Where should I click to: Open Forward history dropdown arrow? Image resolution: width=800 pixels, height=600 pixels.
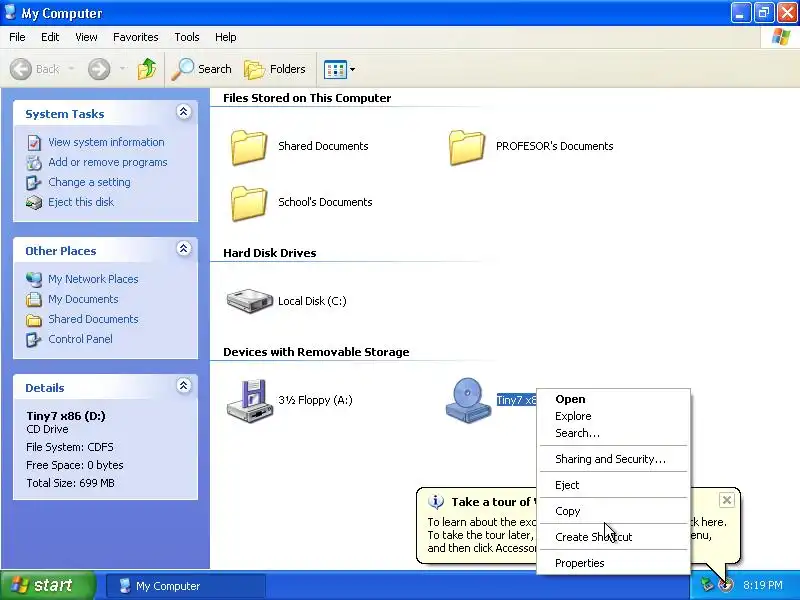[x=122, y=69]
